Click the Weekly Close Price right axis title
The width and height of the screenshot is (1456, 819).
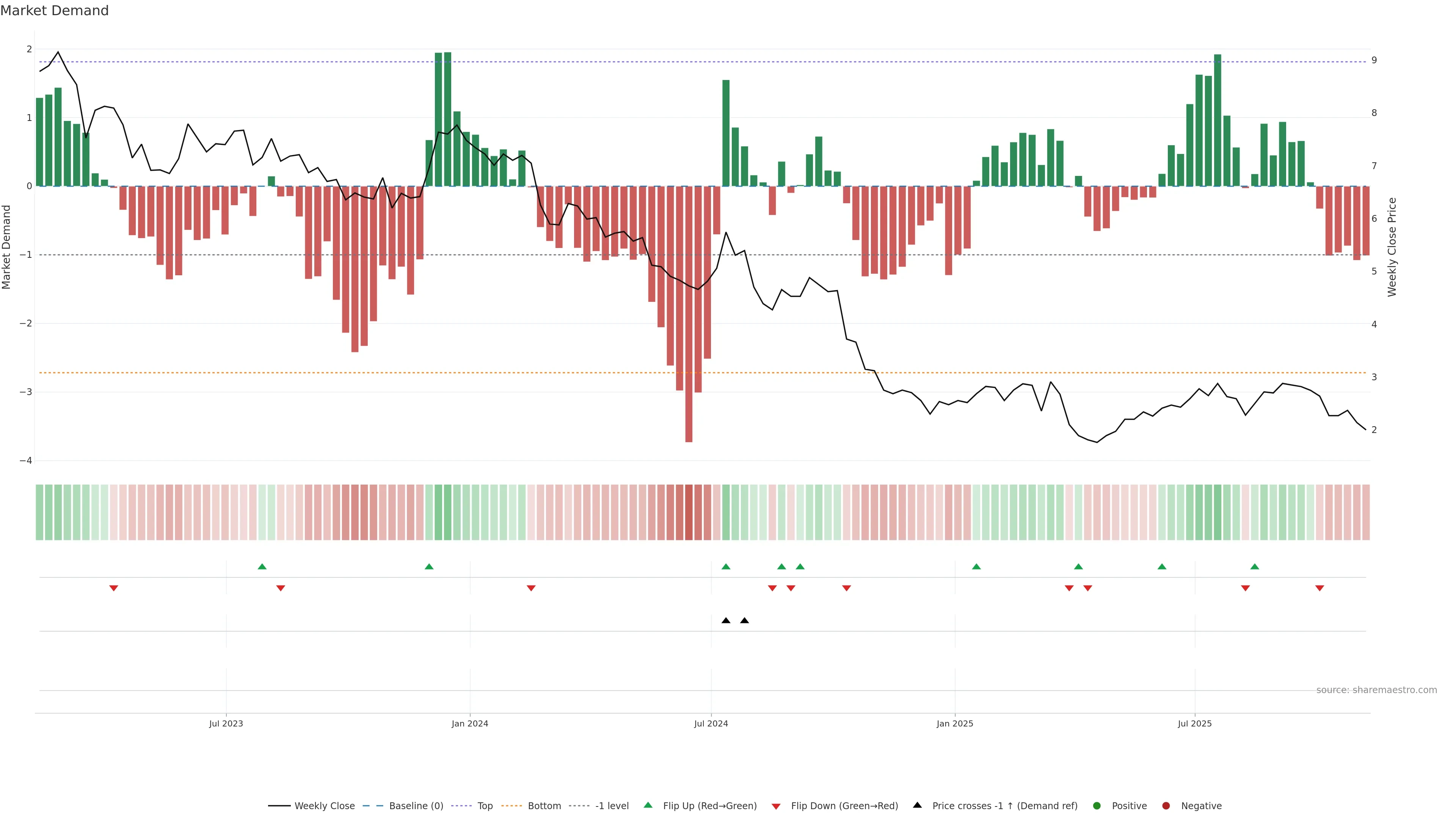[x=1392, y=247]
